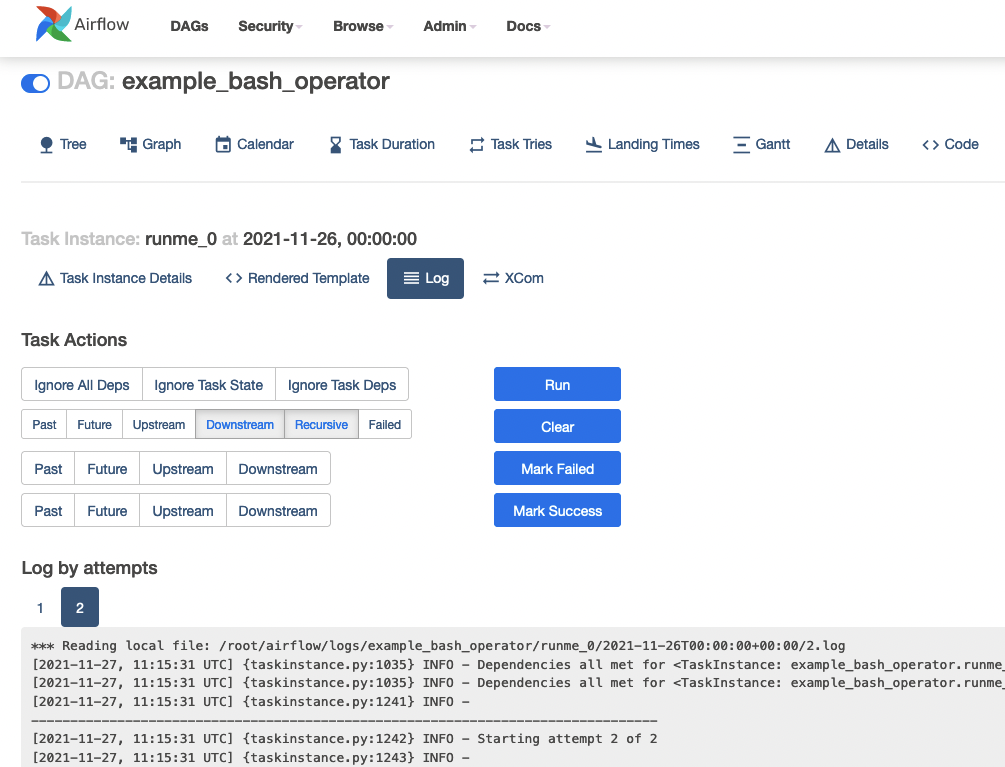
Task: Click the Log lines icon
Action: tap(411, 278)
